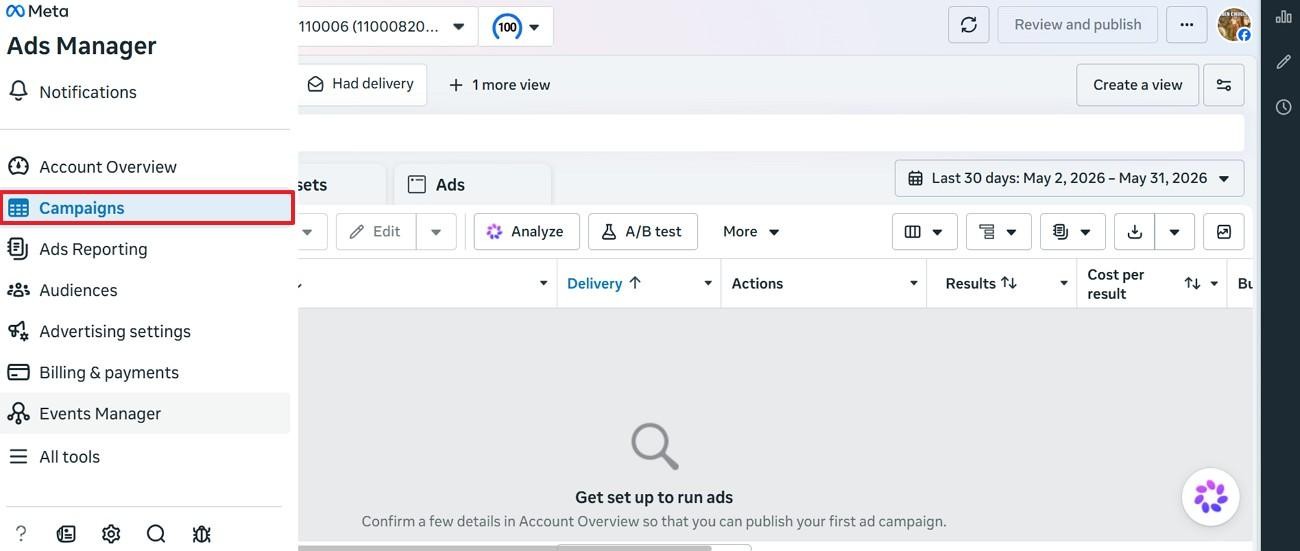
Task: Open the view filter settings icon
Action: tap(1223, 85)
